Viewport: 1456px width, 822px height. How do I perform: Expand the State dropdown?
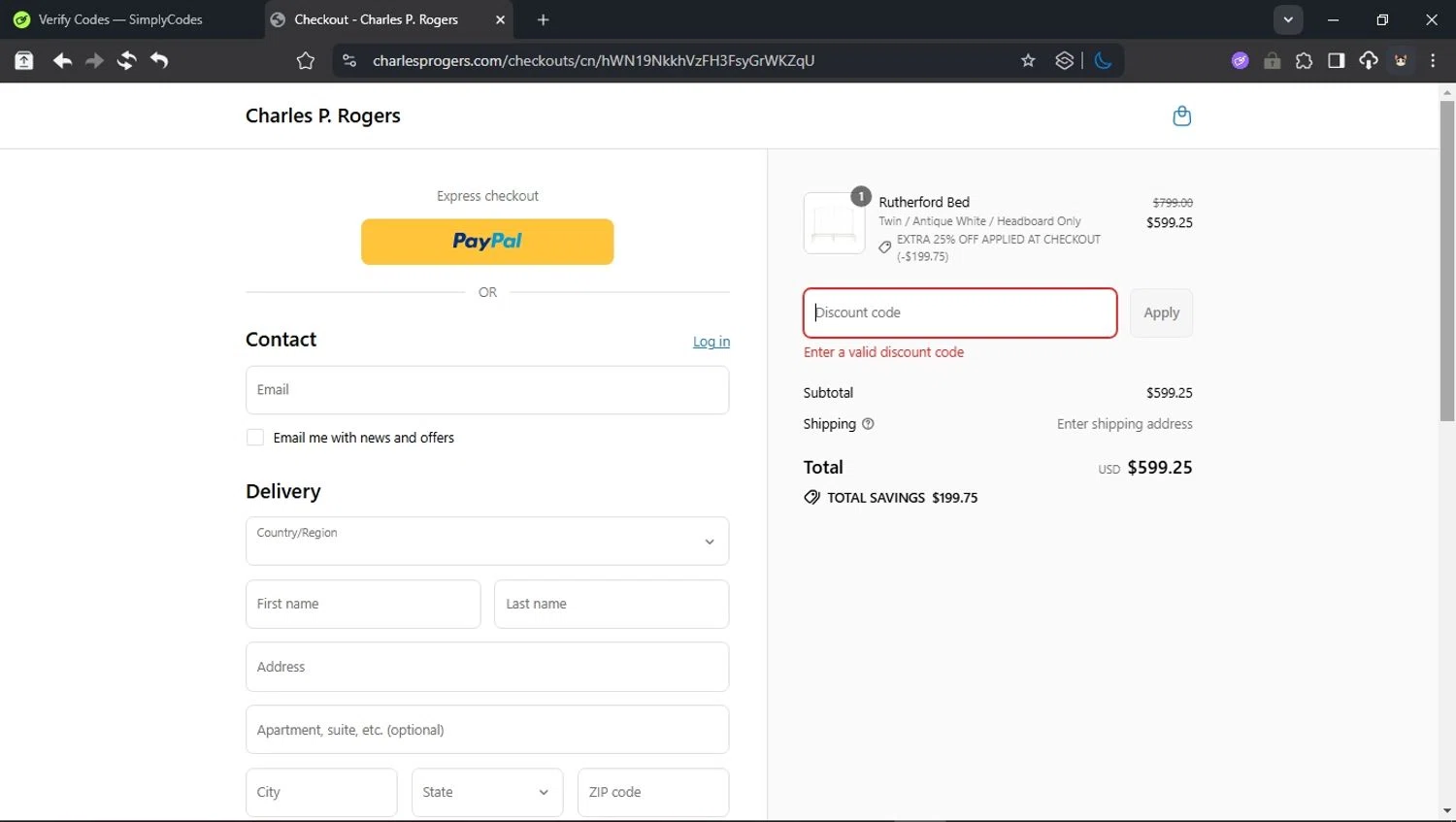pyautogui.click(x=487, y=792)
